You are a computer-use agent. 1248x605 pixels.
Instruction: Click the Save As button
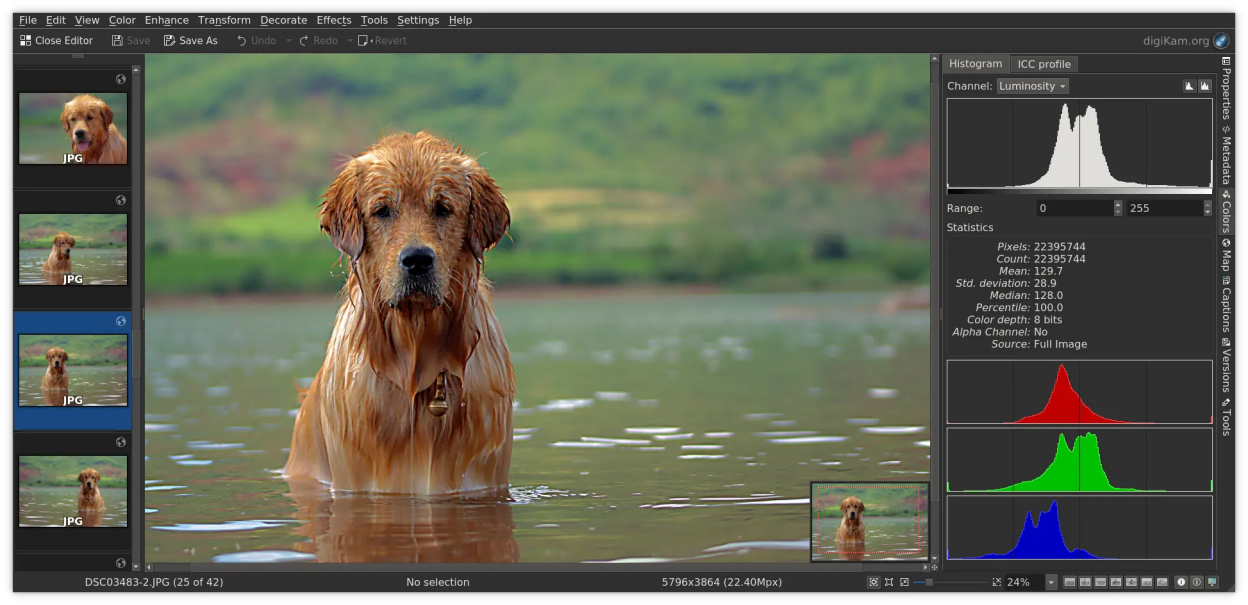pyautogui.click(x=190, y=41)
